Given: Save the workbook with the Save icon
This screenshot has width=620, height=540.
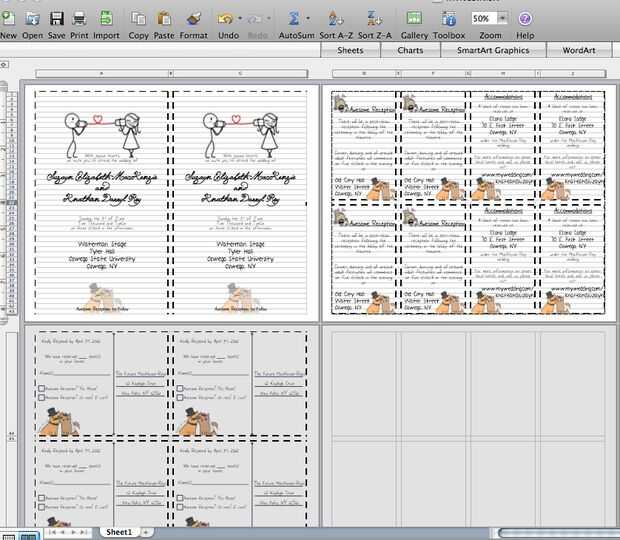Looking at the screenshot, I should [x=57, y=19].
